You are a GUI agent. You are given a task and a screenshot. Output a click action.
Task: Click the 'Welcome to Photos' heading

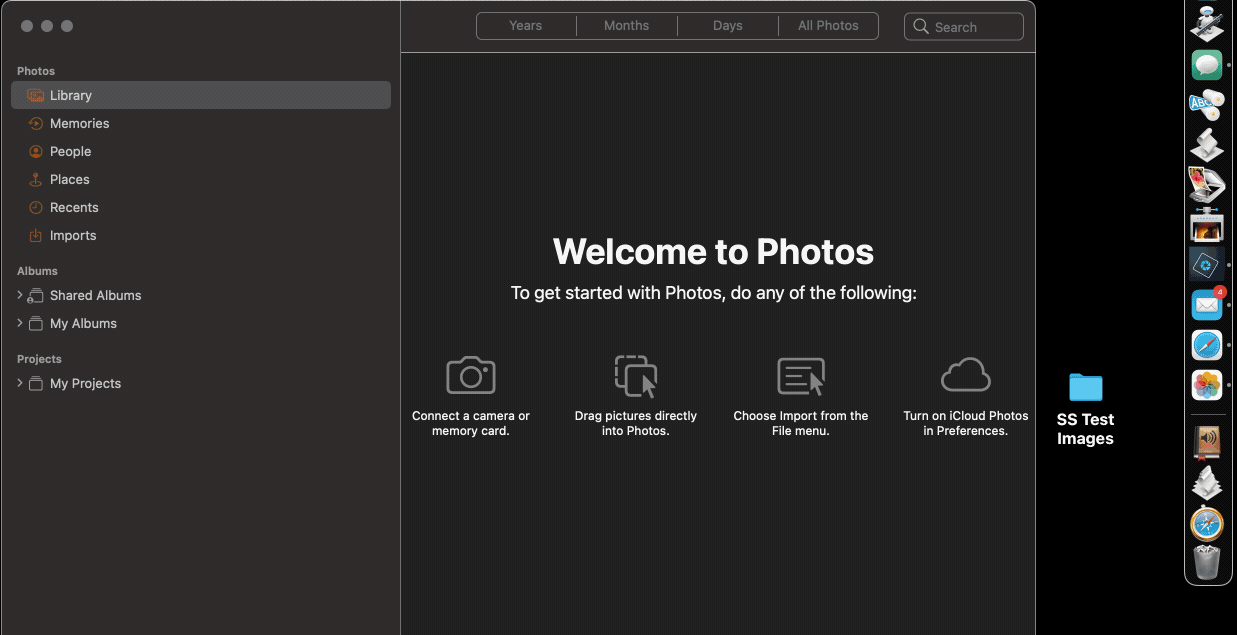coord(713,251)
